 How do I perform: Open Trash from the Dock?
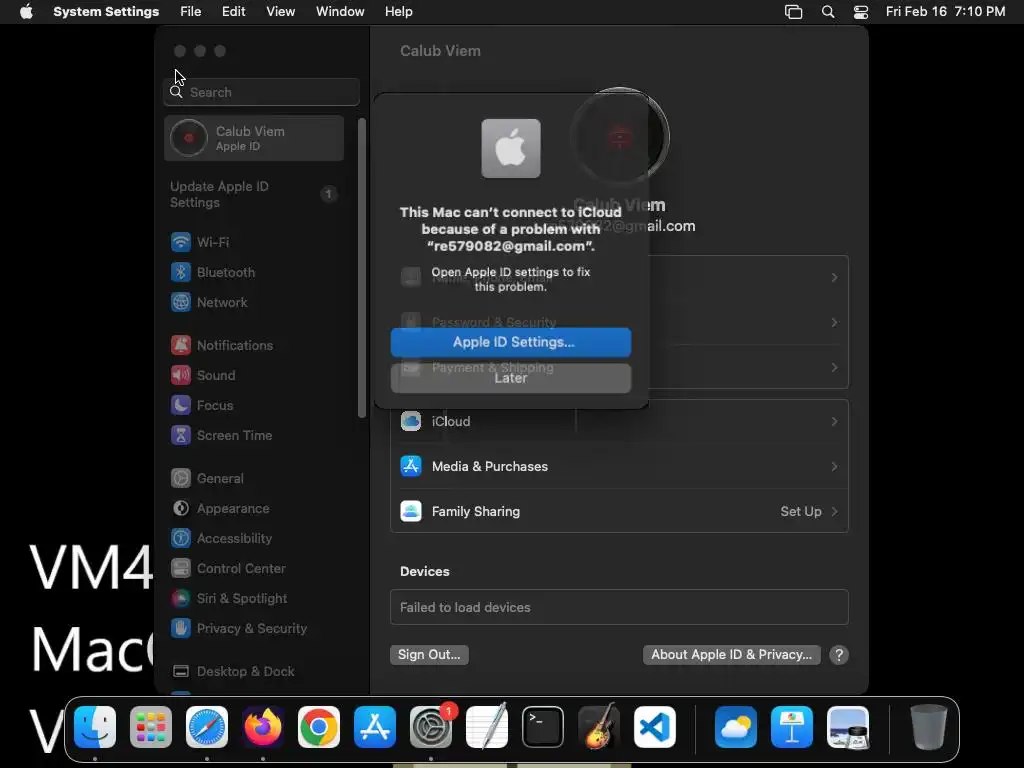click(x=929, y=727)
